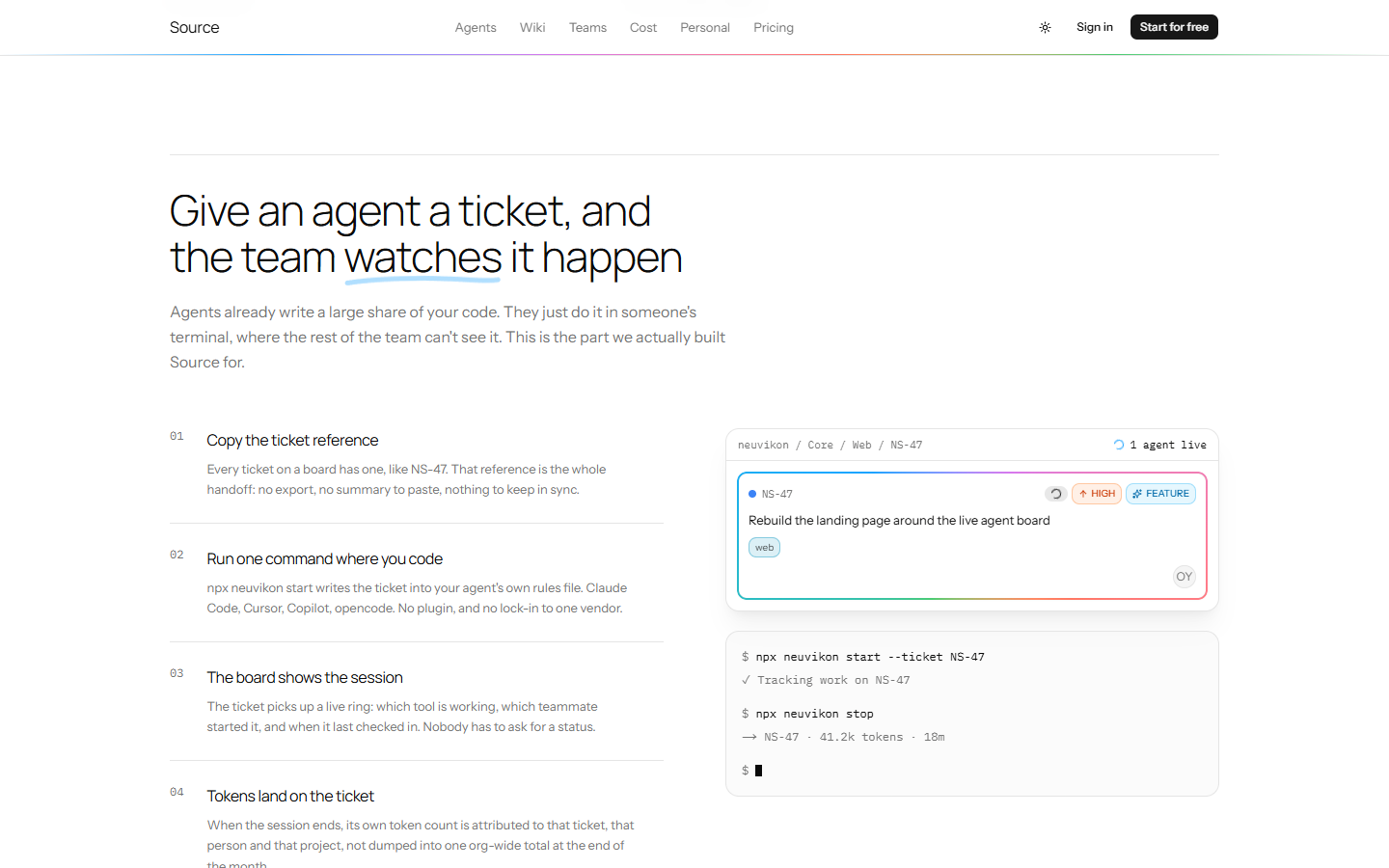This screenshot has width=1389, height=868.
Task: Click the blue status dot beside NS-47
Action: click(x=752, y=494)
